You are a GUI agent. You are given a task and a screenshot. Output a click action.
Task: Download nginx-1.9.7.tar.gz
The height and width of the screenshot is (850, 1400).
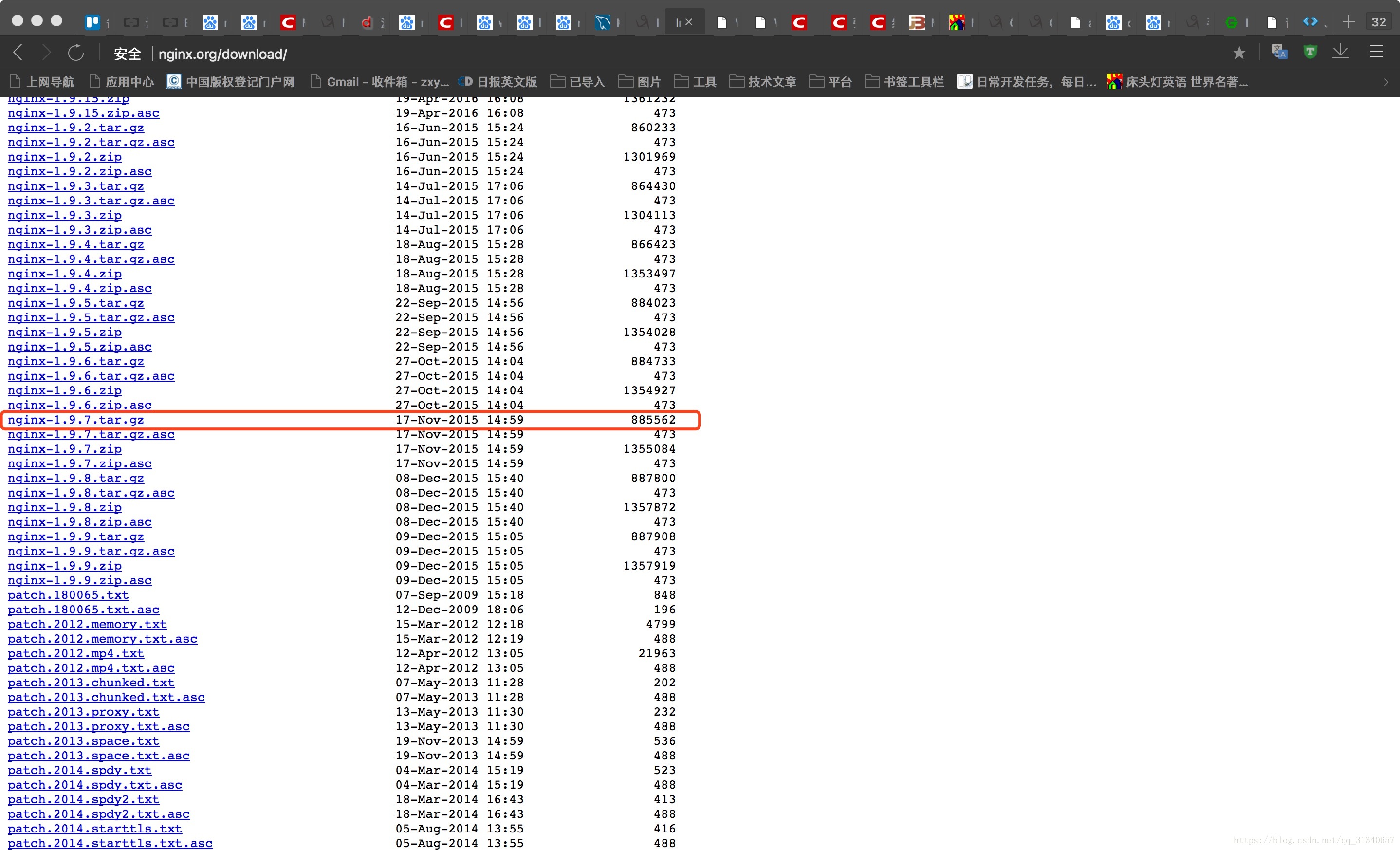pyautogui.click(x=75, y=420)
